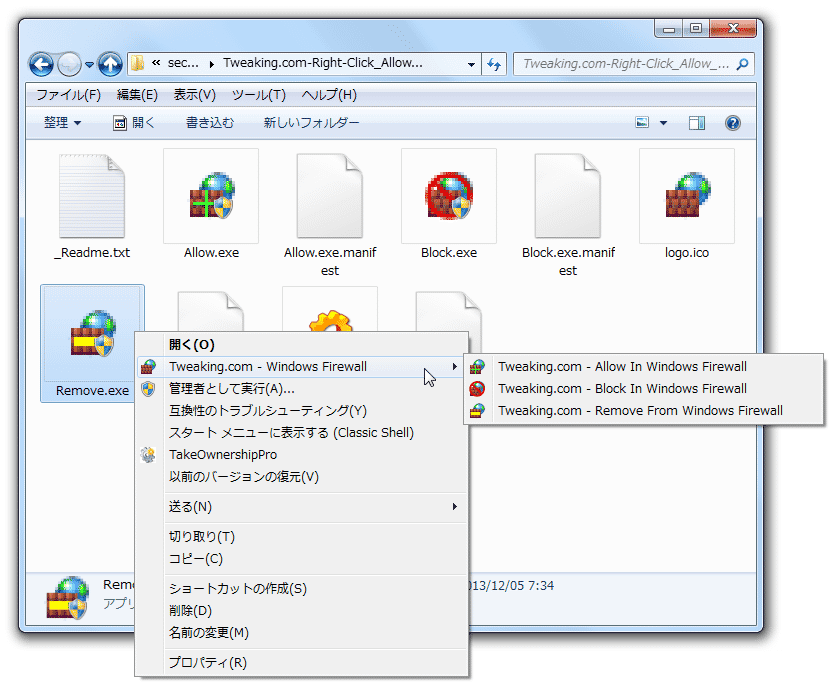Click the TakeOwnershipPro gear icon
The height and width of the screenshot is (686, 832).
coord(148,455)
